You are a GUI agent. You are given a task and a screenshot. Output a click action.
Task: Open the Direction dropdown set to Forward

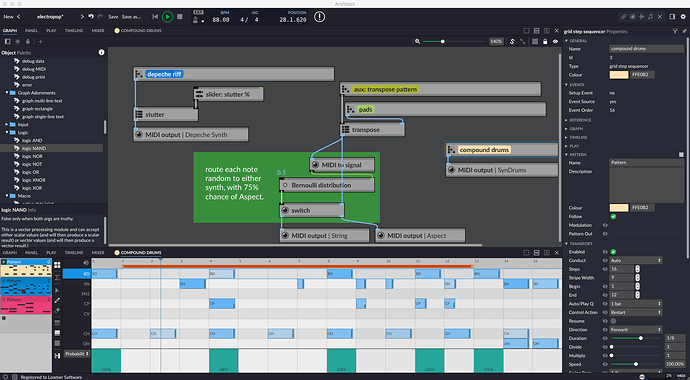pyautogui.click(x=635, y=329)
